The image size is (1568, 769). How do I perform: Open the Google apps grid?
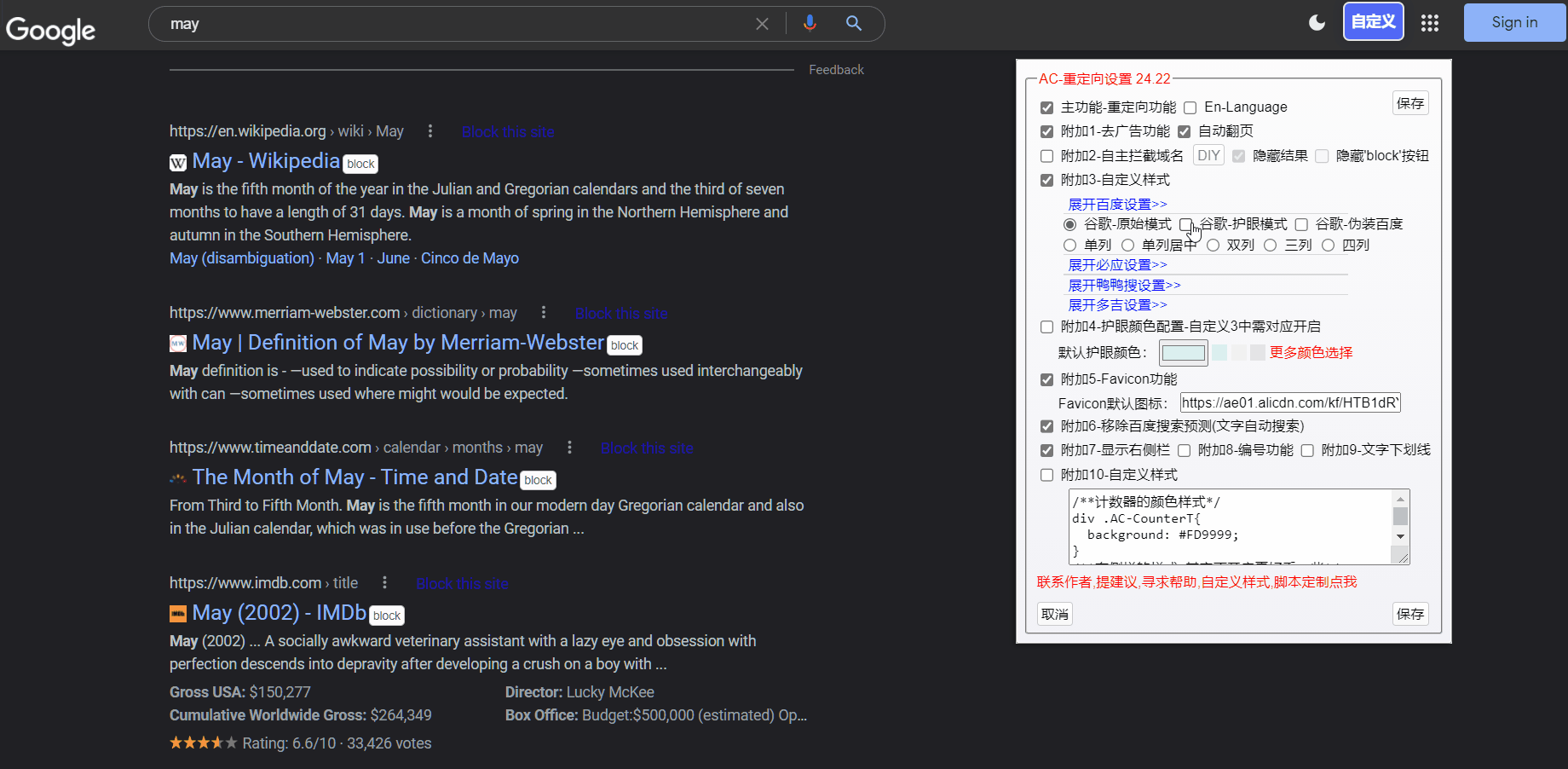[x=1429, y=23]
